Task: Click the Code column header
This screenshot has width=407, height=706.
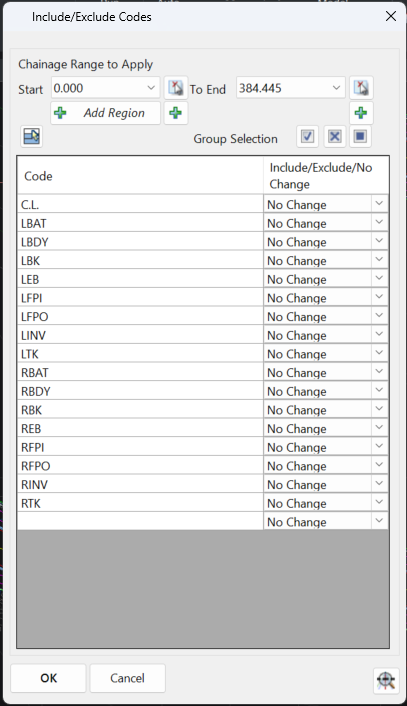Action: [x=140, y=176]
